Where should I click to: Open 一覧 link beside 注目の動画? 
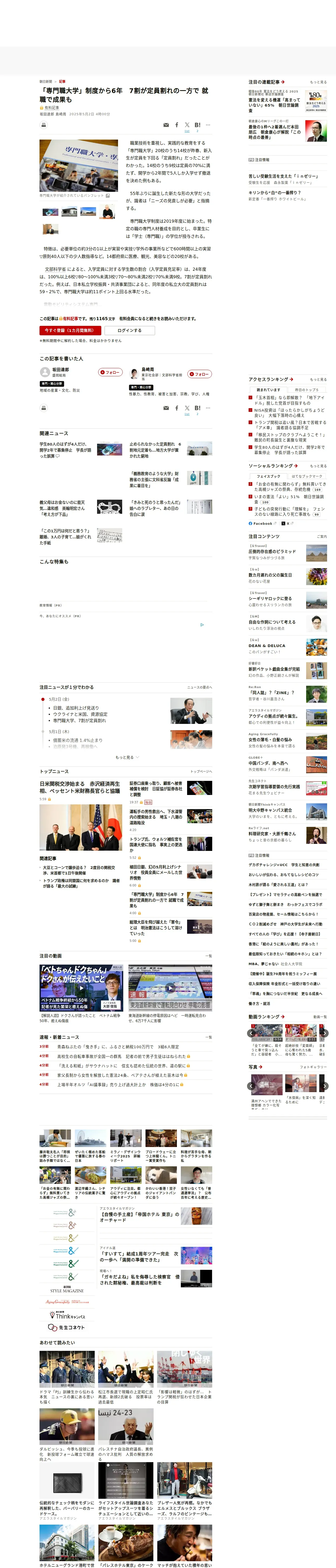[x=209, y=956]
